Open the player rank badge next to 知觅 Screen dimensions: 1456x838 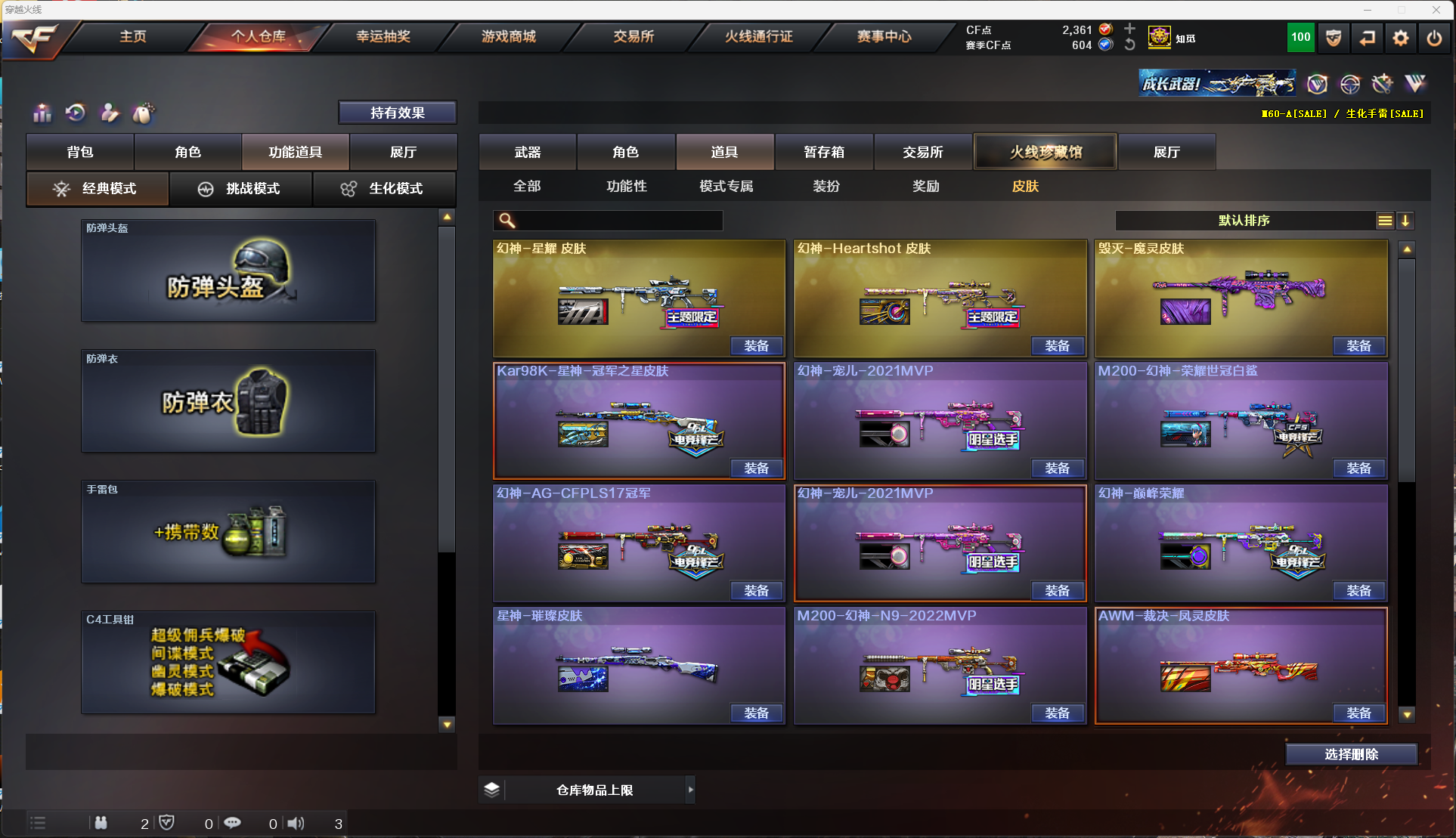pos(1160,38)
